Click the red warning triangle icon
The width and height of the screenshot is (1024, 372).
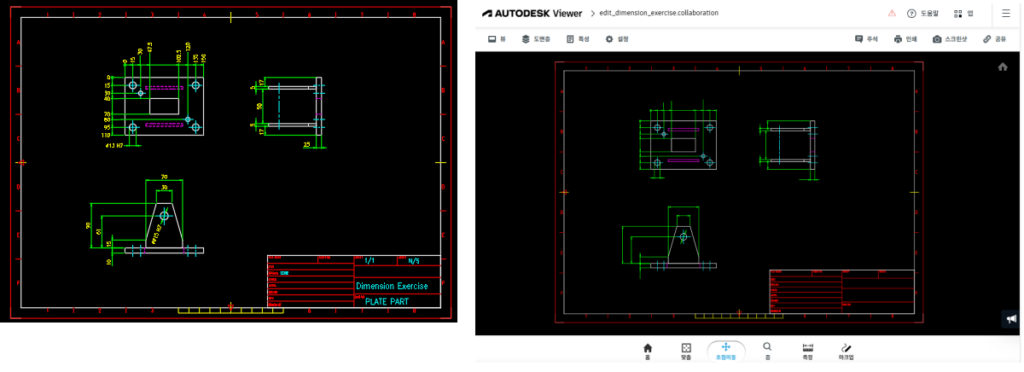[892, 13]
